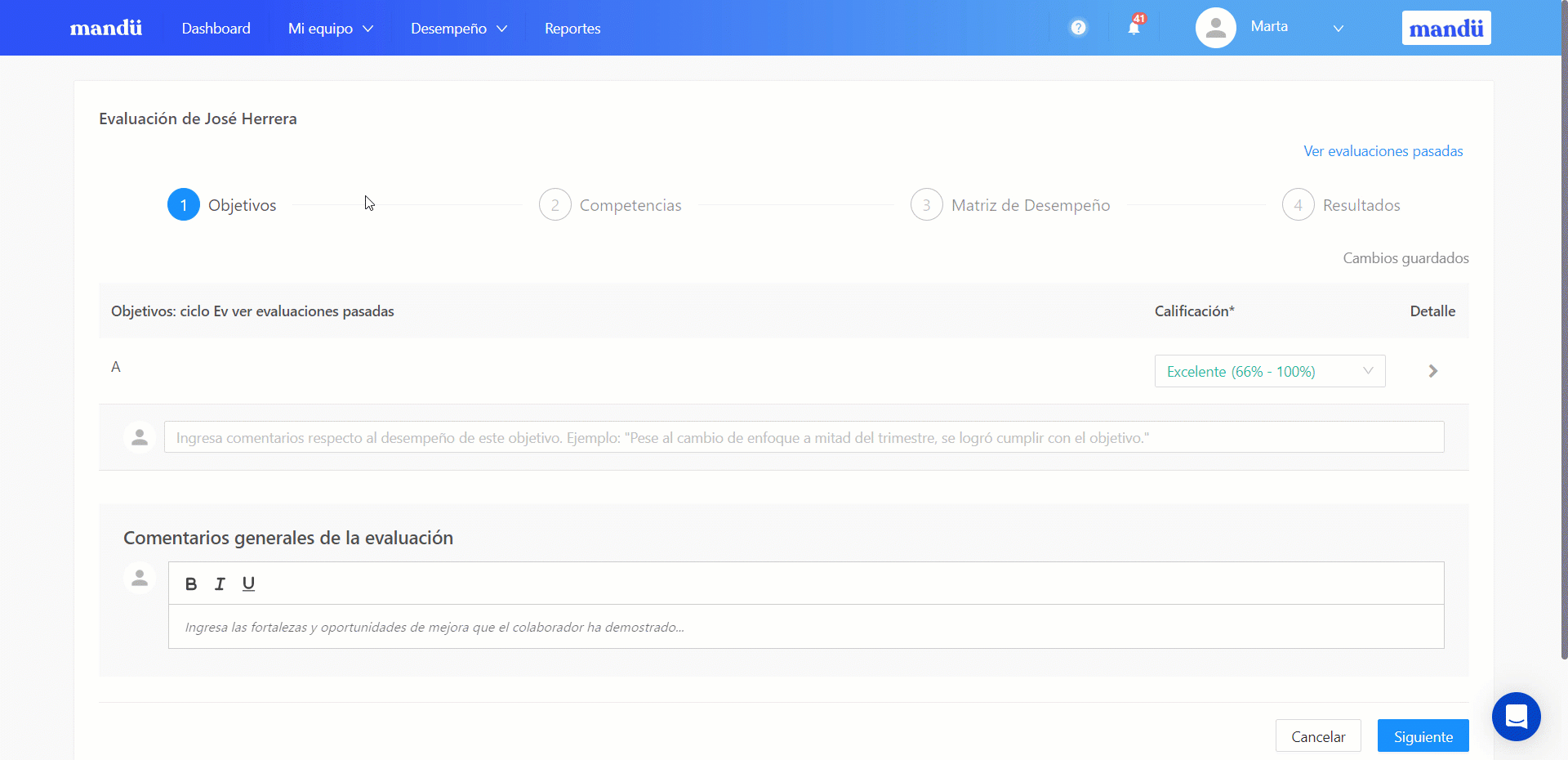Click into the general comments text area
Image resolution: width=1568 pixels, height=760 pixels.
coord(806,627)
